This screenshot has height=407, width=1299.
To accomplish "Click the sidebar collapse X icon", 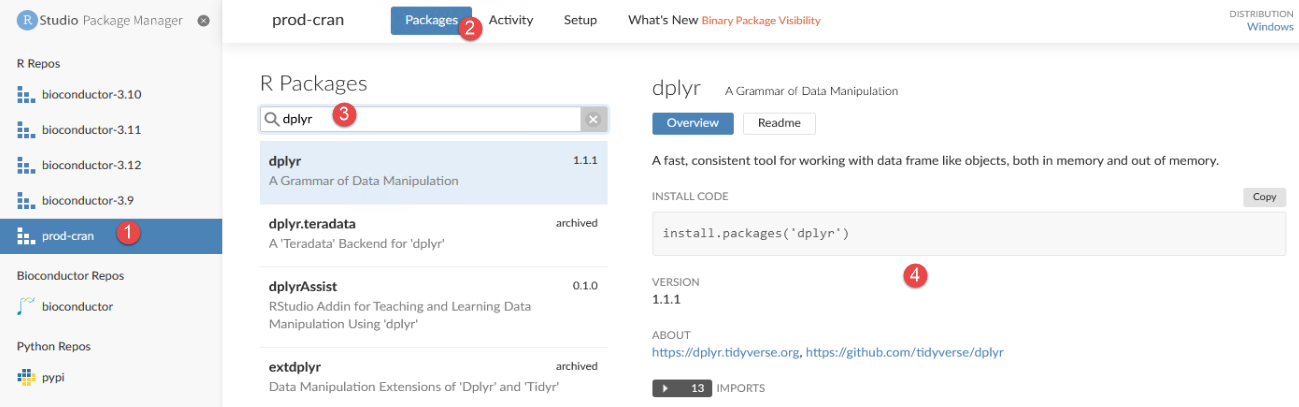I will (x=204, y=20).
